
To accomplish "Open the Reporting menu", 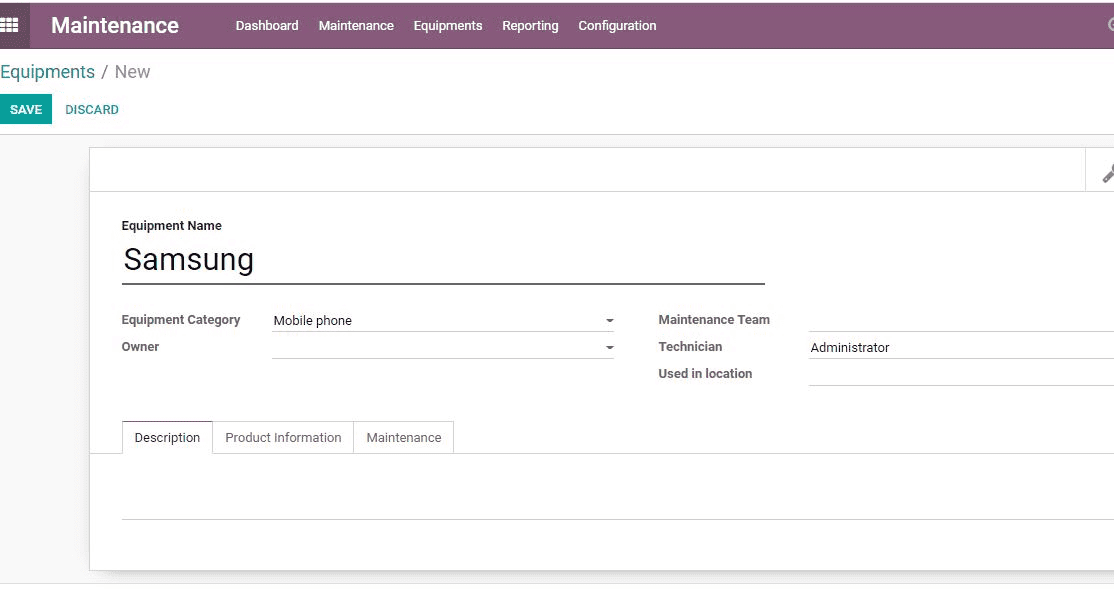I will (530, 26).
